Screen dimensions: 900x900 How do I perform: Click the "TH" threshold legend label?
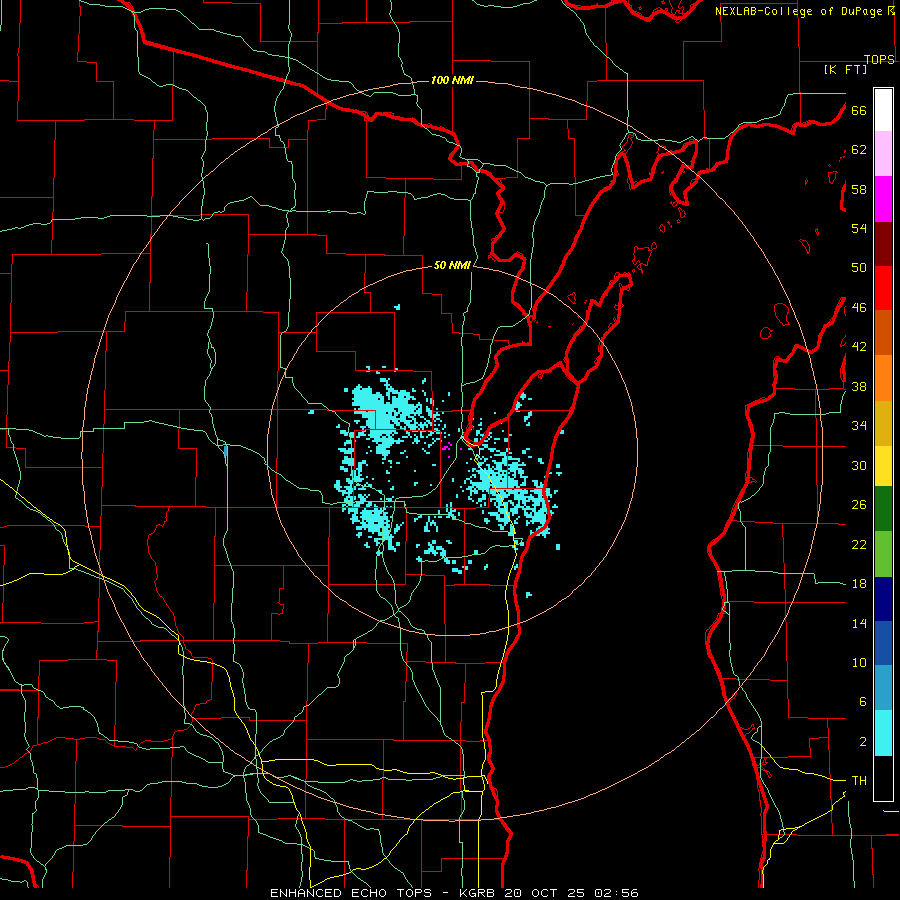[859, 781]
